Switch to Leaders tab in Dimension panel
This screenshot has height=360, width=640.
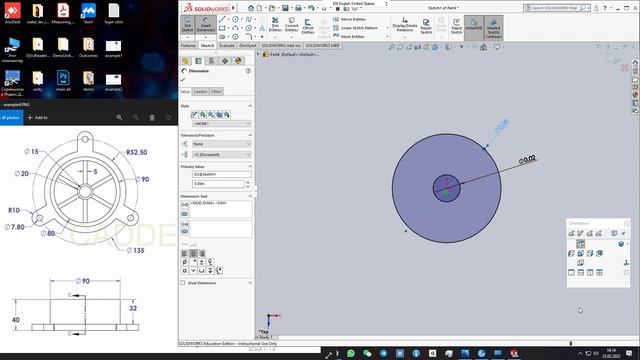[200, 92]
